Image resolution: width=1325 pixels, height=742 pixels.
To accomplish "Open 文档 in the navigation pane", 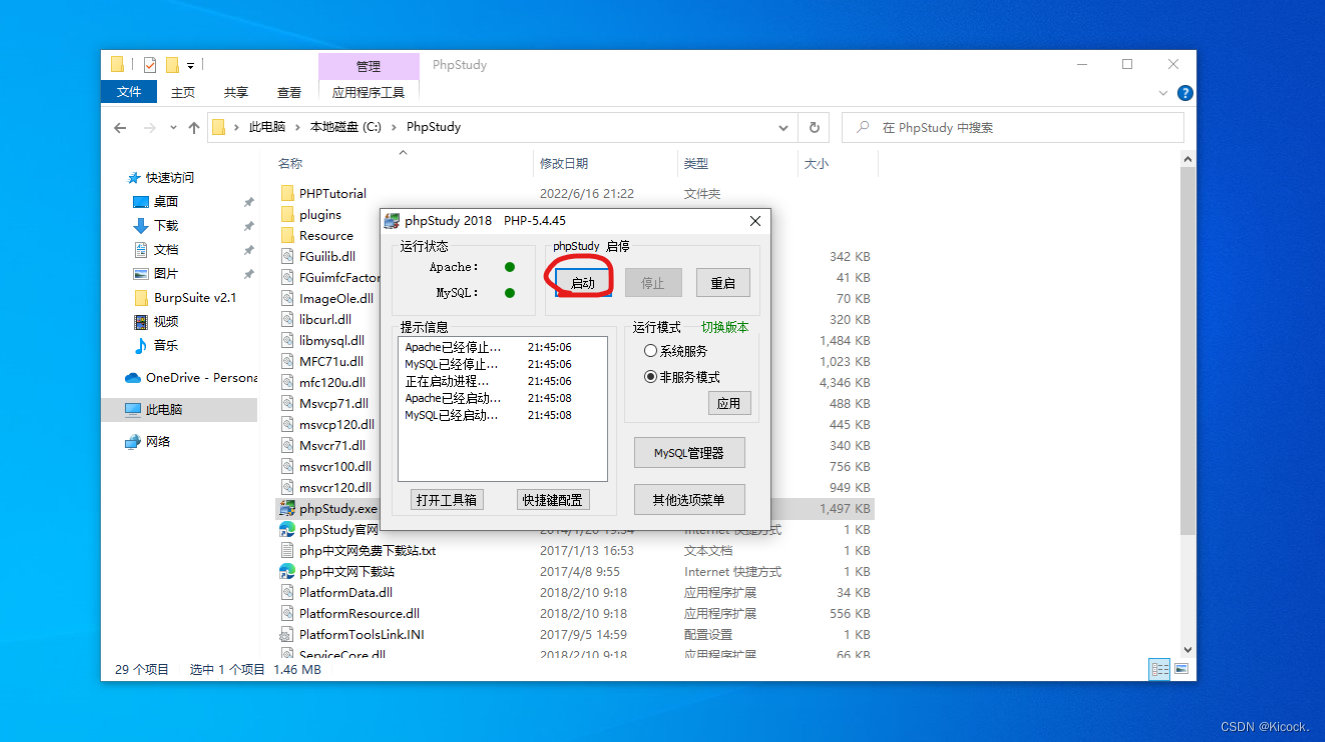I will point(166,250).
